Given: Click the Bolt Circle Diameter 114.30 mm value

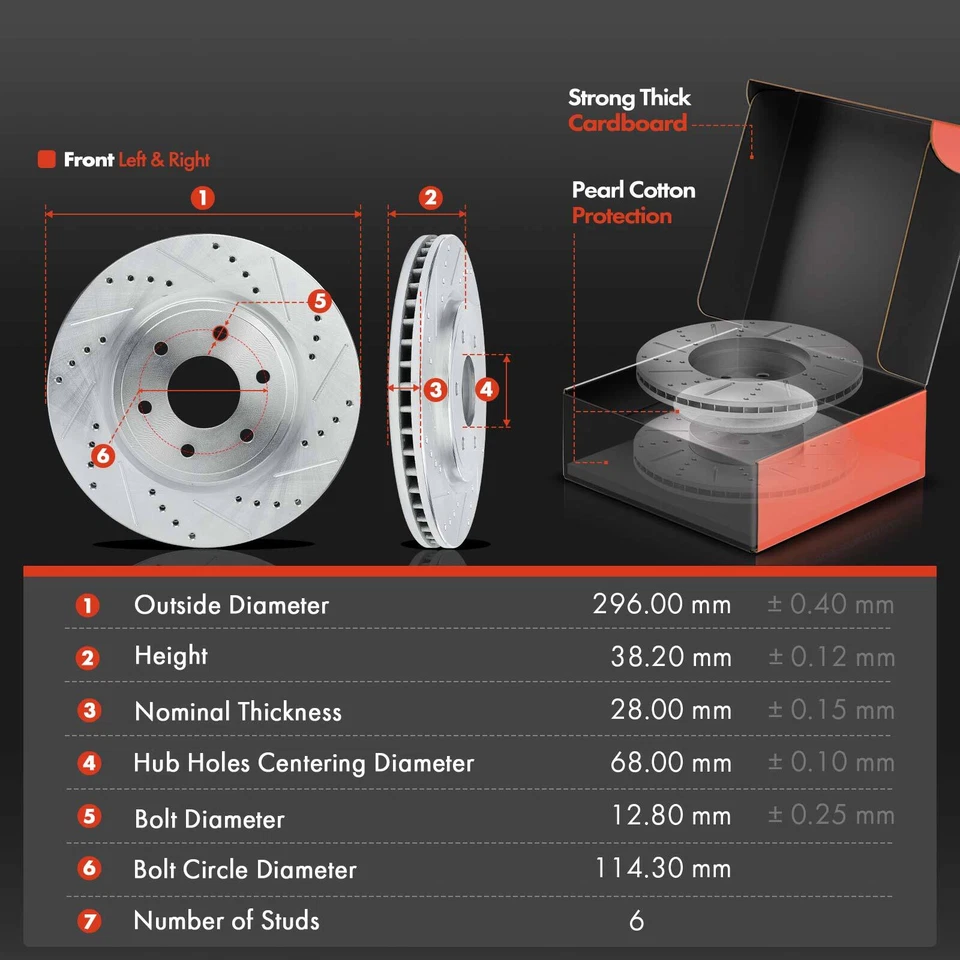Looking at the screenshot, I should tap(667, 869).
